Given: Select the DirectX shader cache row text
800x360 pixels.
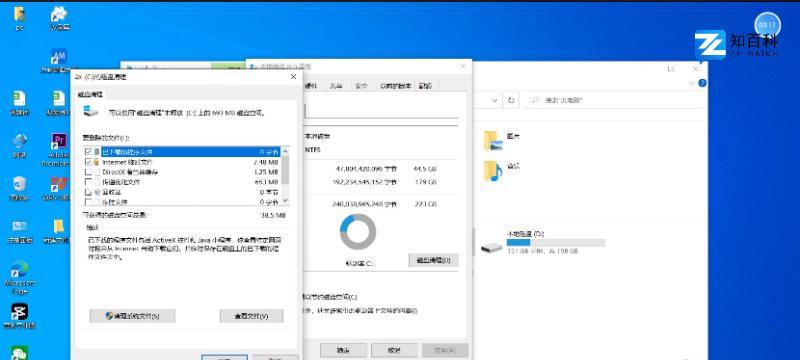Looking at the screenshot, I should pyautogui.click(x=130, y=172).
